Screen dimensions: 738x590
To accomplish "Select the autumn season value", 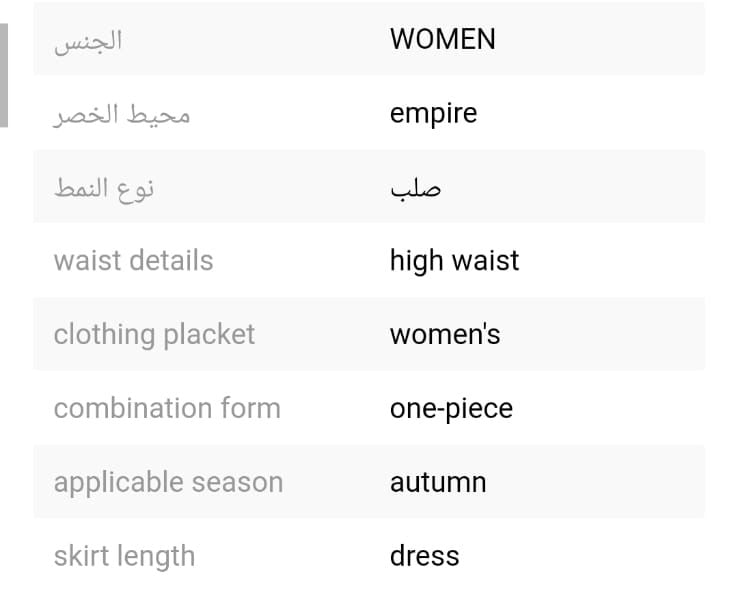I will 438,482.
